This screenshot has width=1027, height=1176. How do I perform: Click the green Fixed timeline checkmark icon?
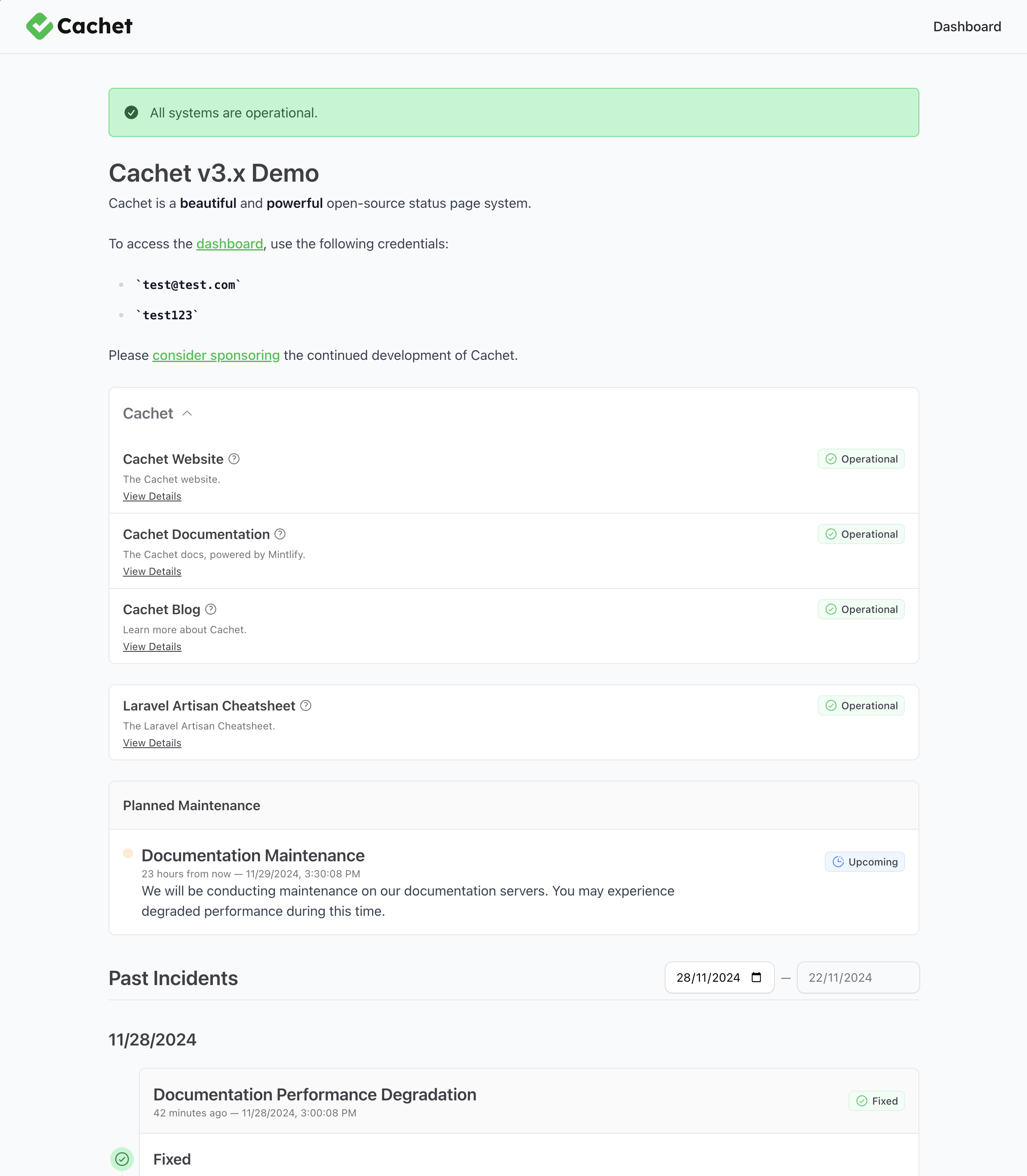click(x=122, y=1159)
